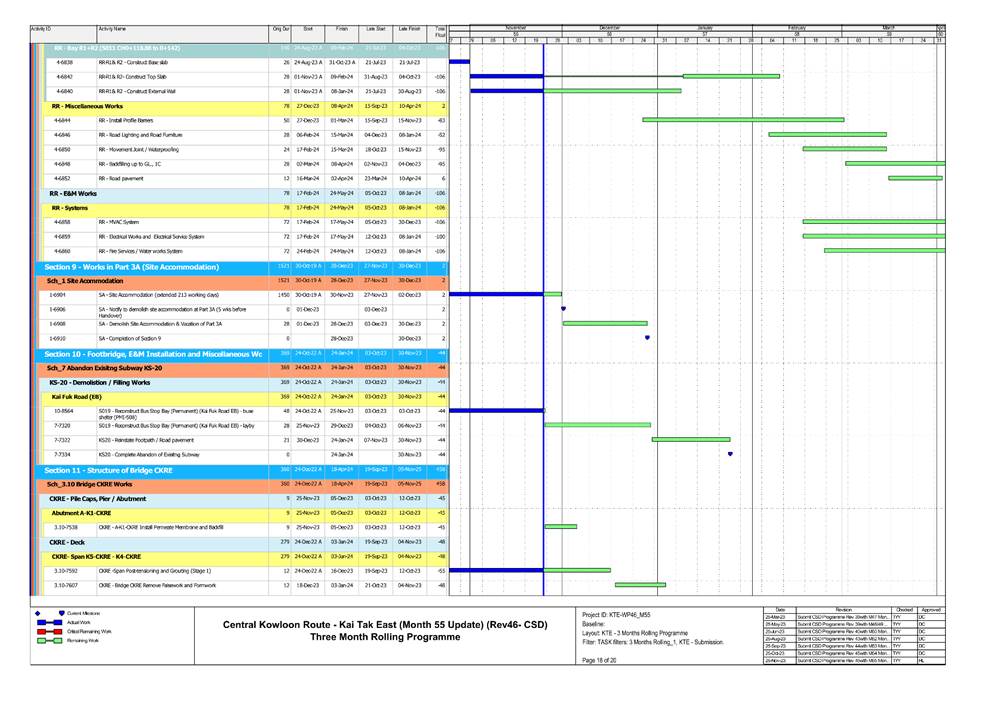Click the Orig Dur column header
The image size is (1002, 708).
click(x=281, y=30)
